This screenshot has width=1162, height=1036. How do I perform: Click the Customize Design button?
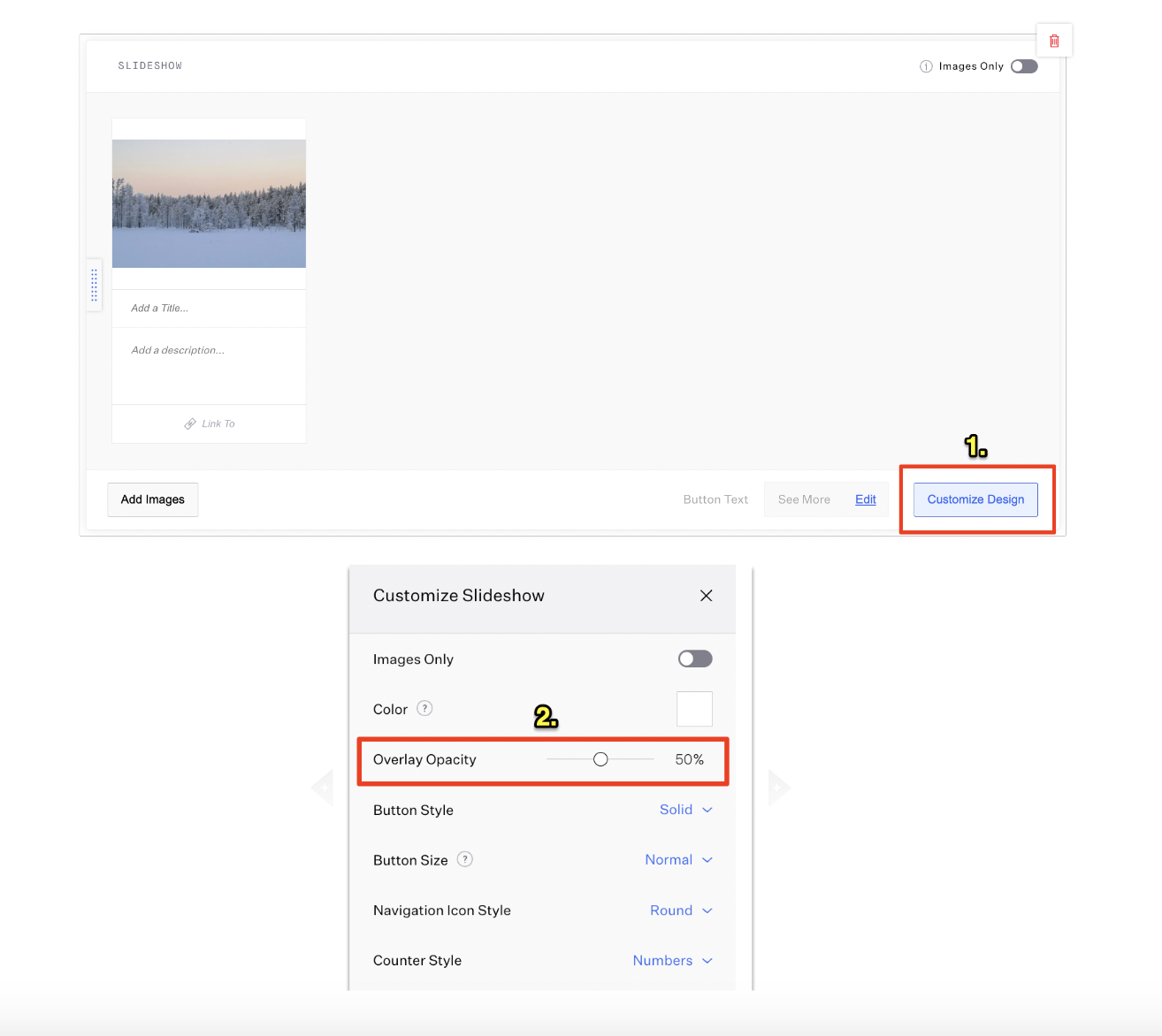[x=975, y=499]
